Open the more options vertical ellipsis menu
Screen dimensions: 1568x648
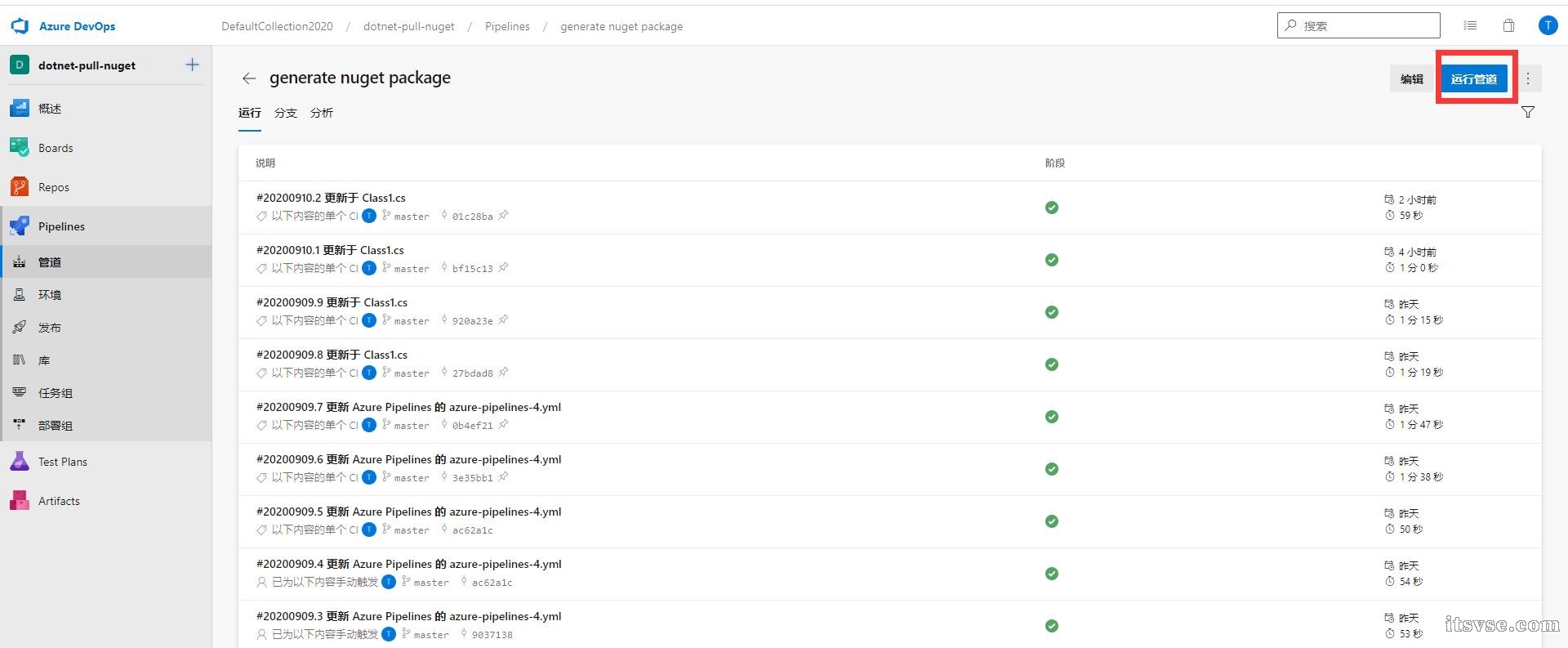(1528, 79)
